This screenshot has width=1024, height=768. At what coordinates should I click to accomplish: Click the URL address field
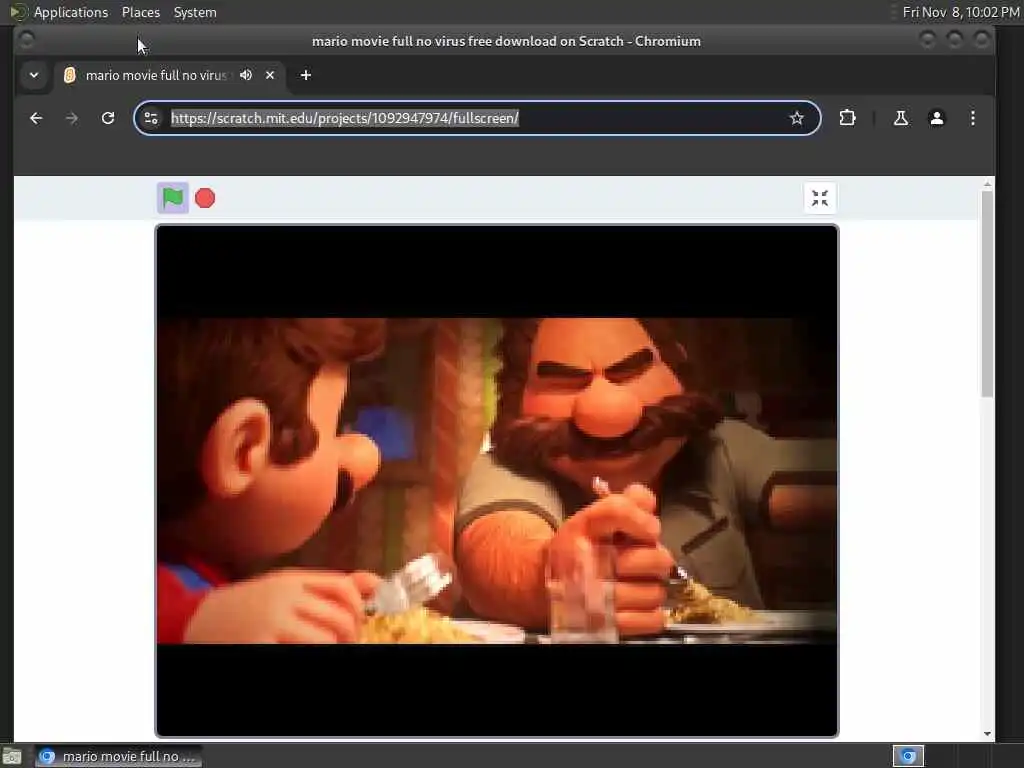click(x=477, y=118)
